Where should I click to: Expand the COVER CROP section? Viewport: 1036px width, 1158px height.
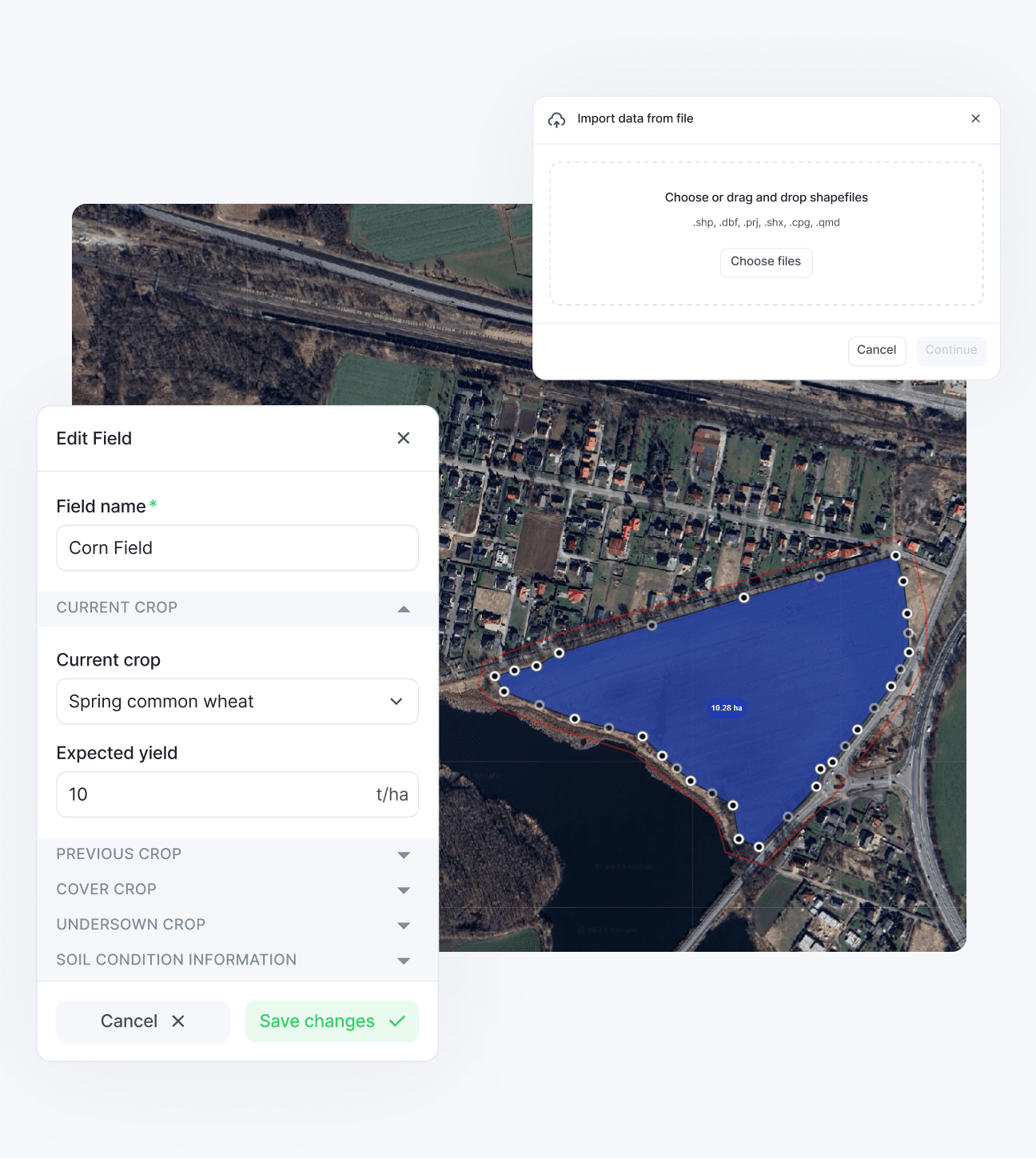[404, 889]
